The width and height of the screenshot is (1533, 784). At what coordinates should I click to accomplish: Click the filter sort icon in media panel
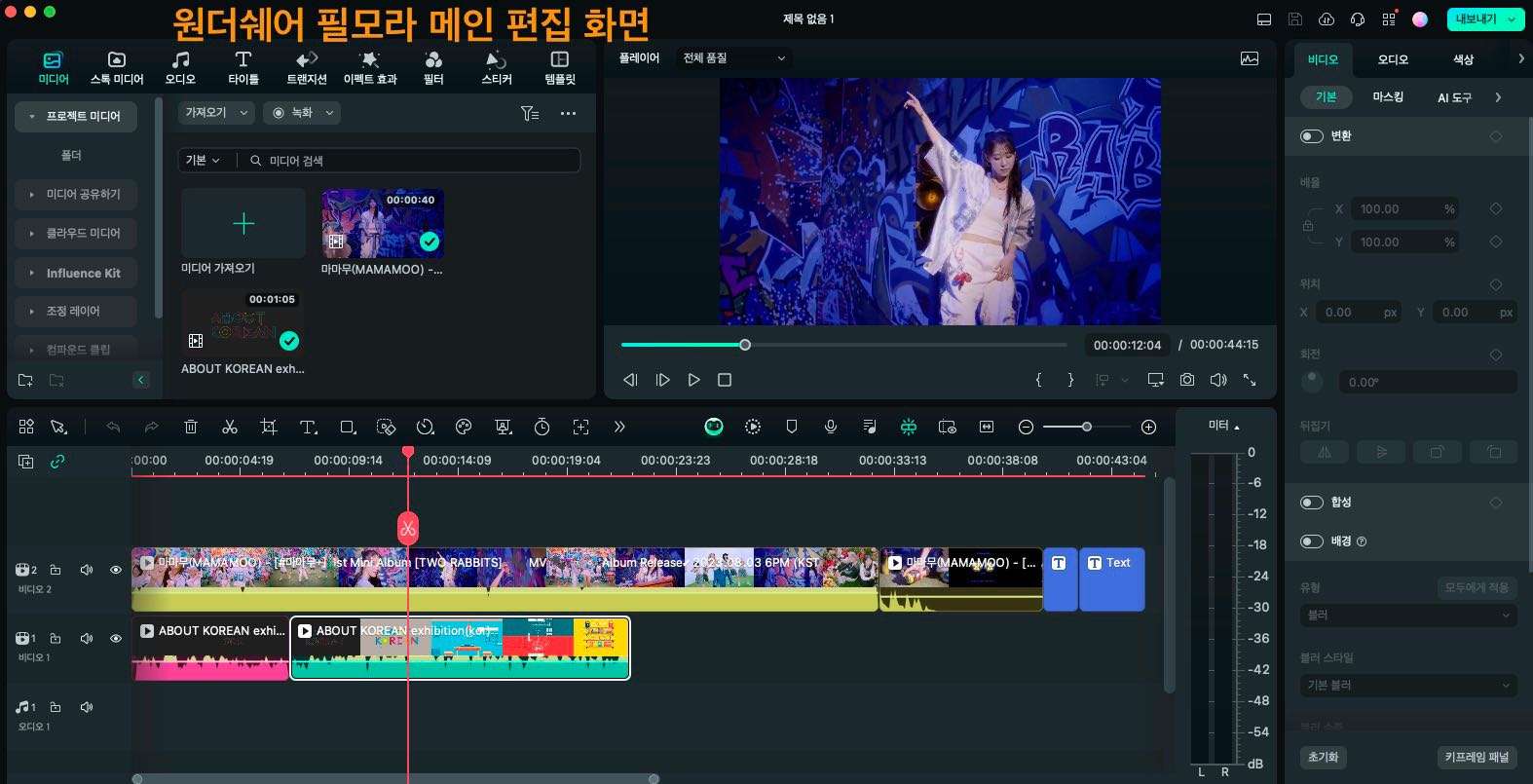pyautogui.click(x=530, y=113)
